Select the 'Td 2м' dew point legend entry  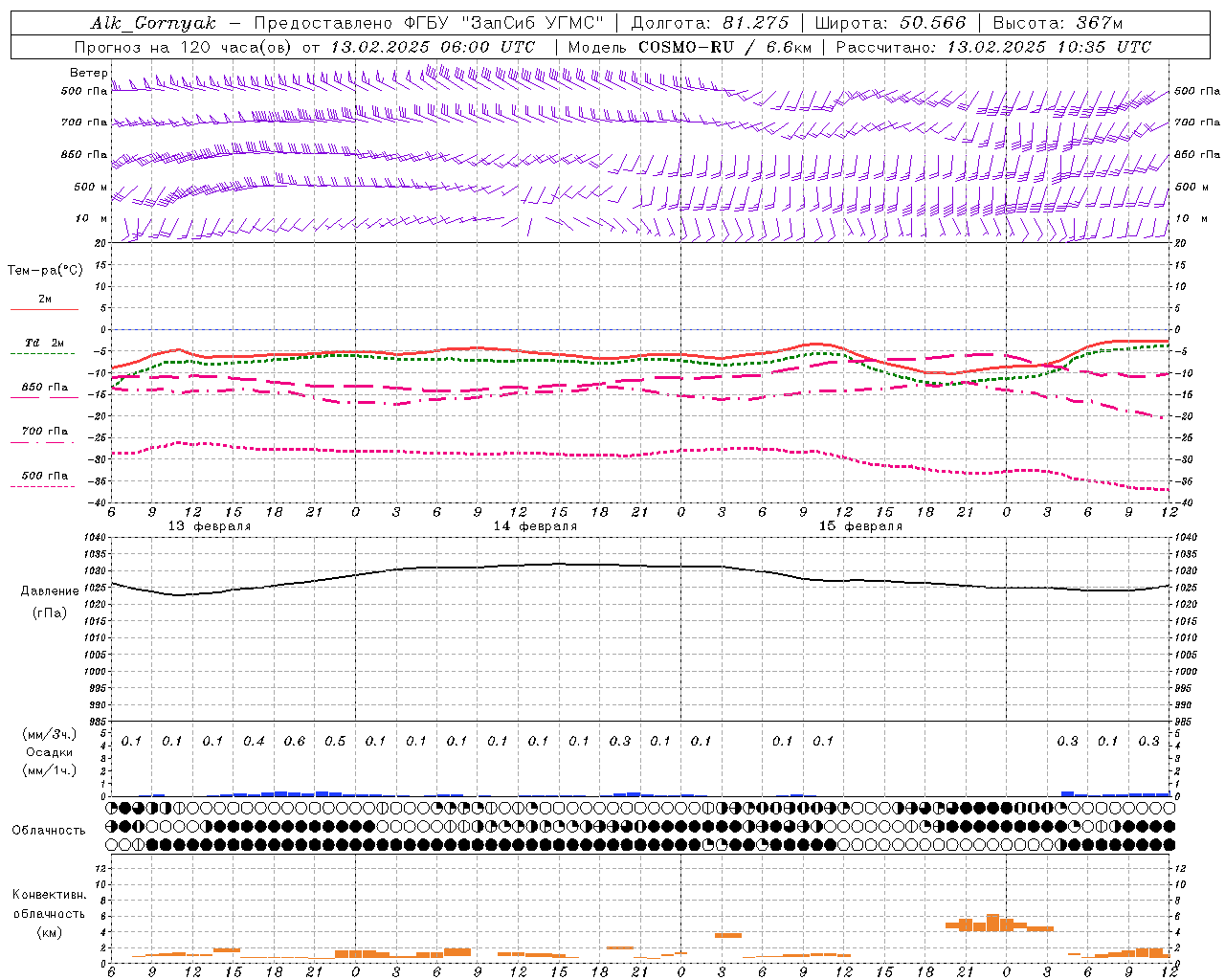[x=45, y=343]
